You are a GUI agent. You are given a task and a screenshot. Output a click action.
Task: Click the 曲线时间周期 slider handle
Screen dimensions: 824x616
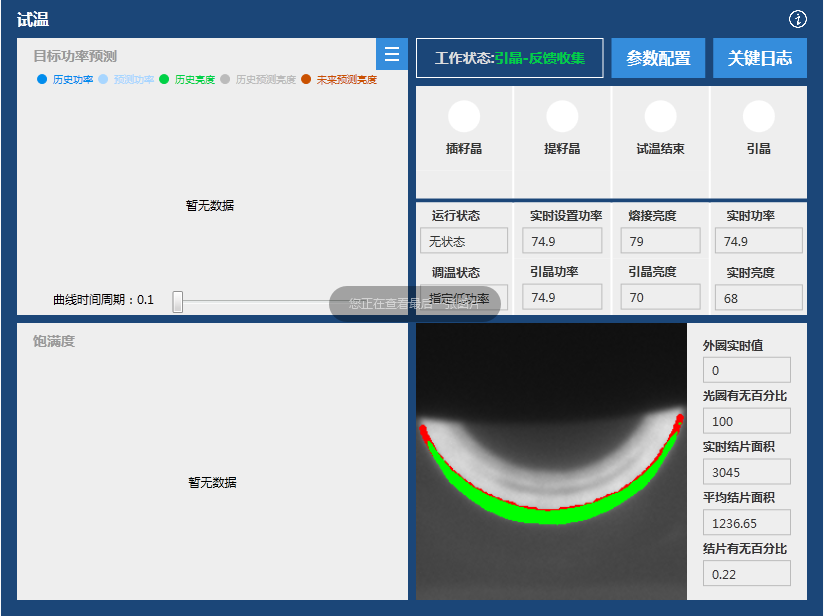pyautogui.click(x=178, y=301)
